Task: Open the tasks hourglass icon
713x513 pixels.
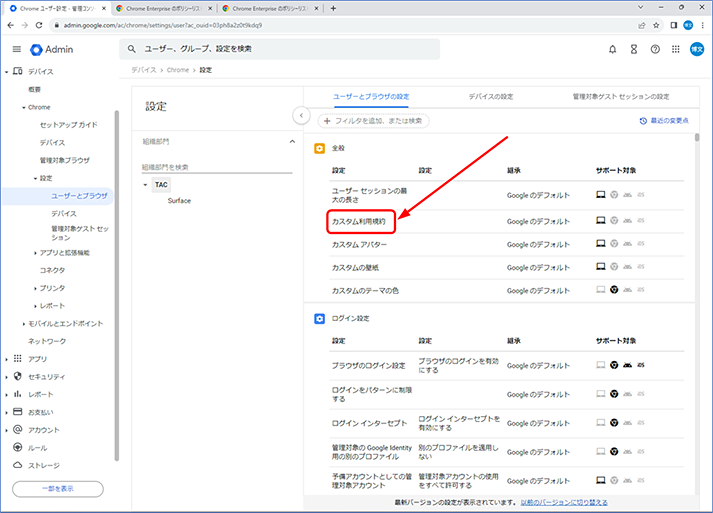Action: click(x=634, y=49)
